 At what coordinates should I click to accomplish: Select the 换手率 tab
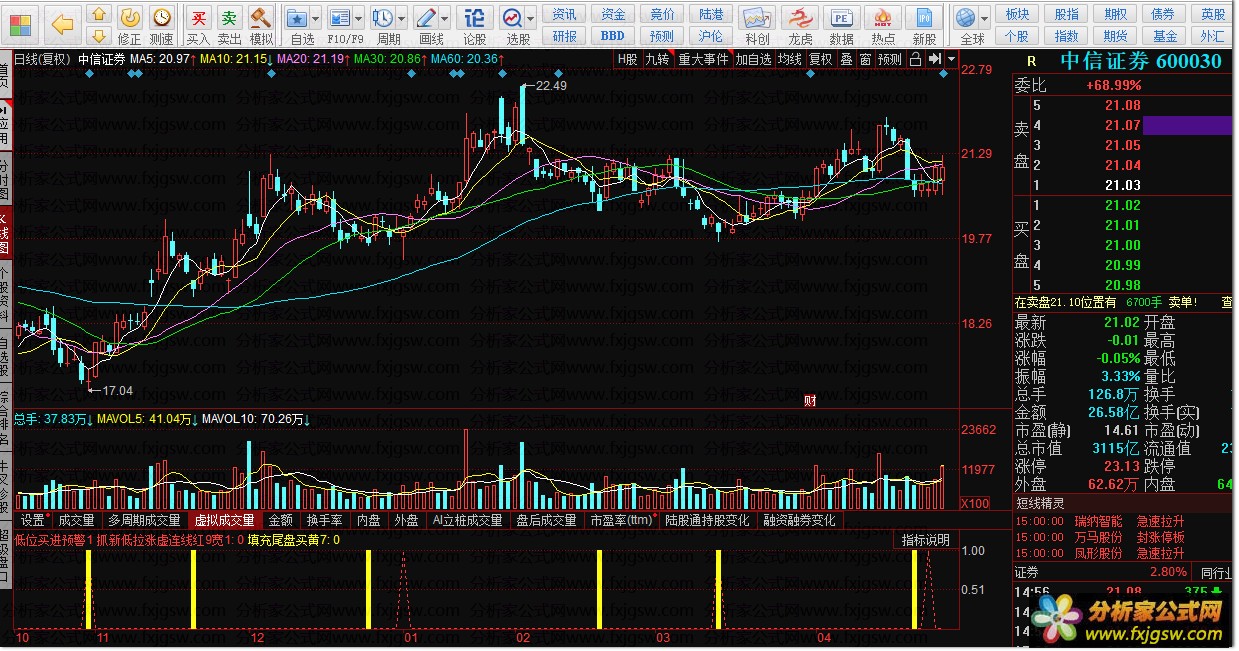click(x=325, y=520)
